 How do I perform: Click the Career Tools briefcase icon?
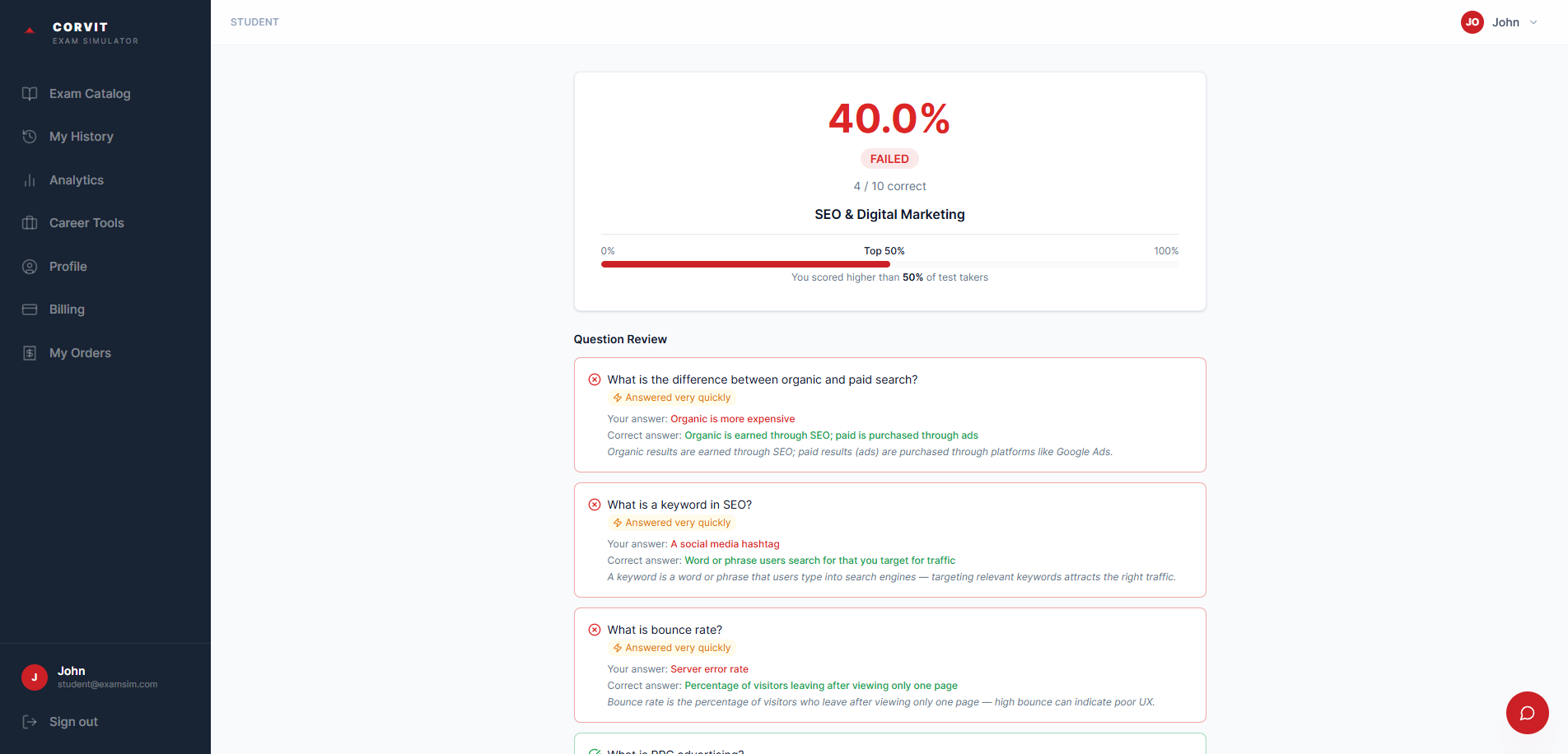pyautogui.click(x=30, y=223)
